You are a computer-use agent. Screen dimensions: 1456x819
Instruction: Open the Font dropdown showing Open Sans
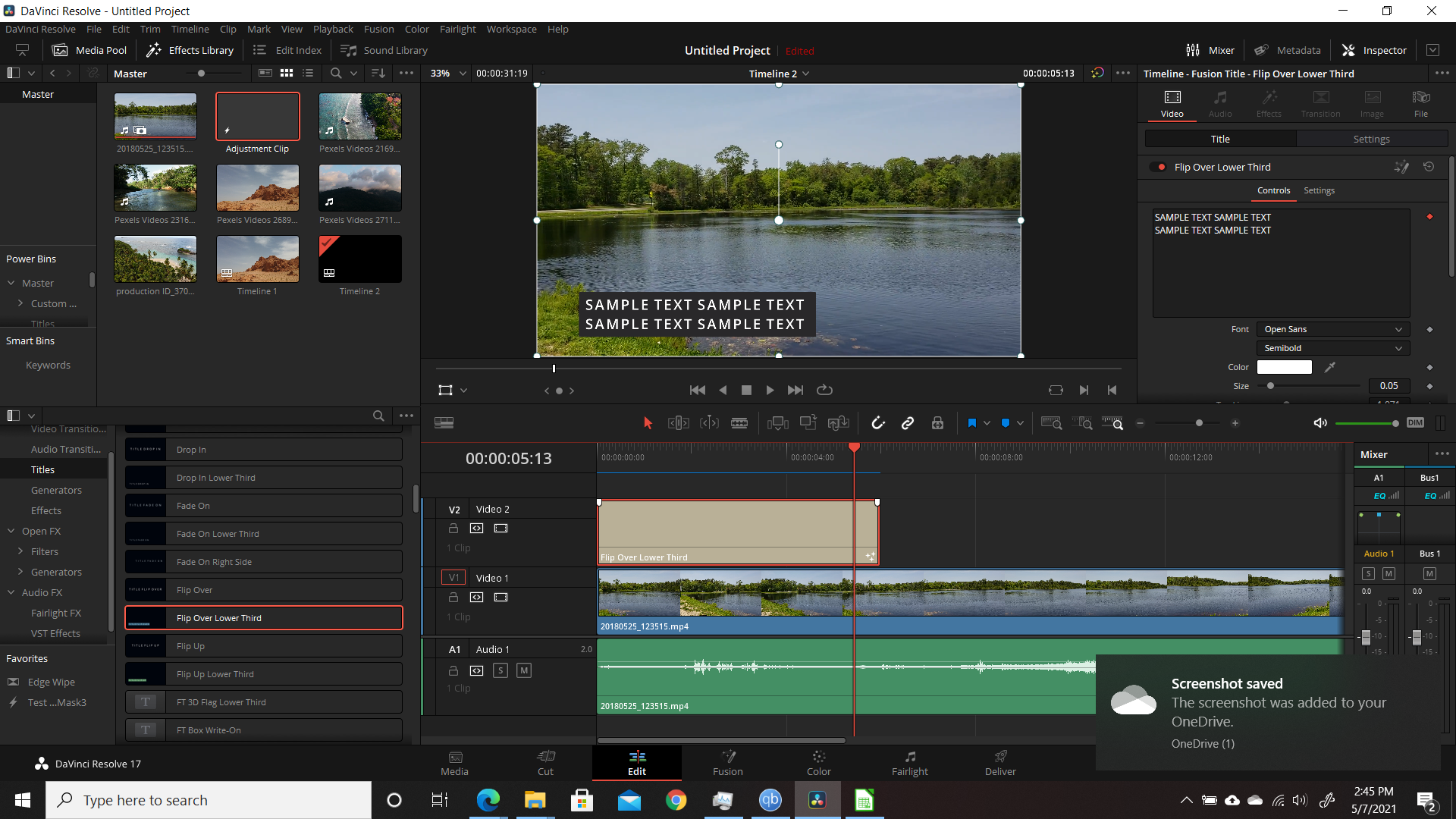pos(1332,329)
